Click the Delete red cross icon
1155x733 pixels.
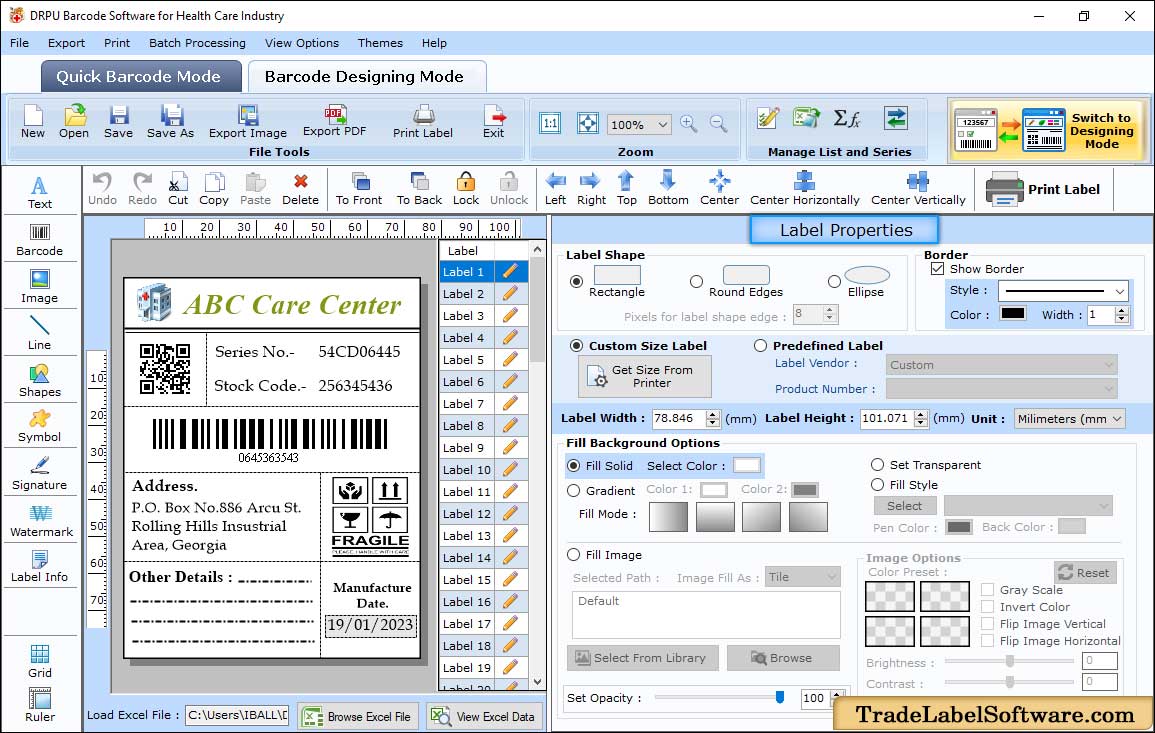[x=301, y=181]
